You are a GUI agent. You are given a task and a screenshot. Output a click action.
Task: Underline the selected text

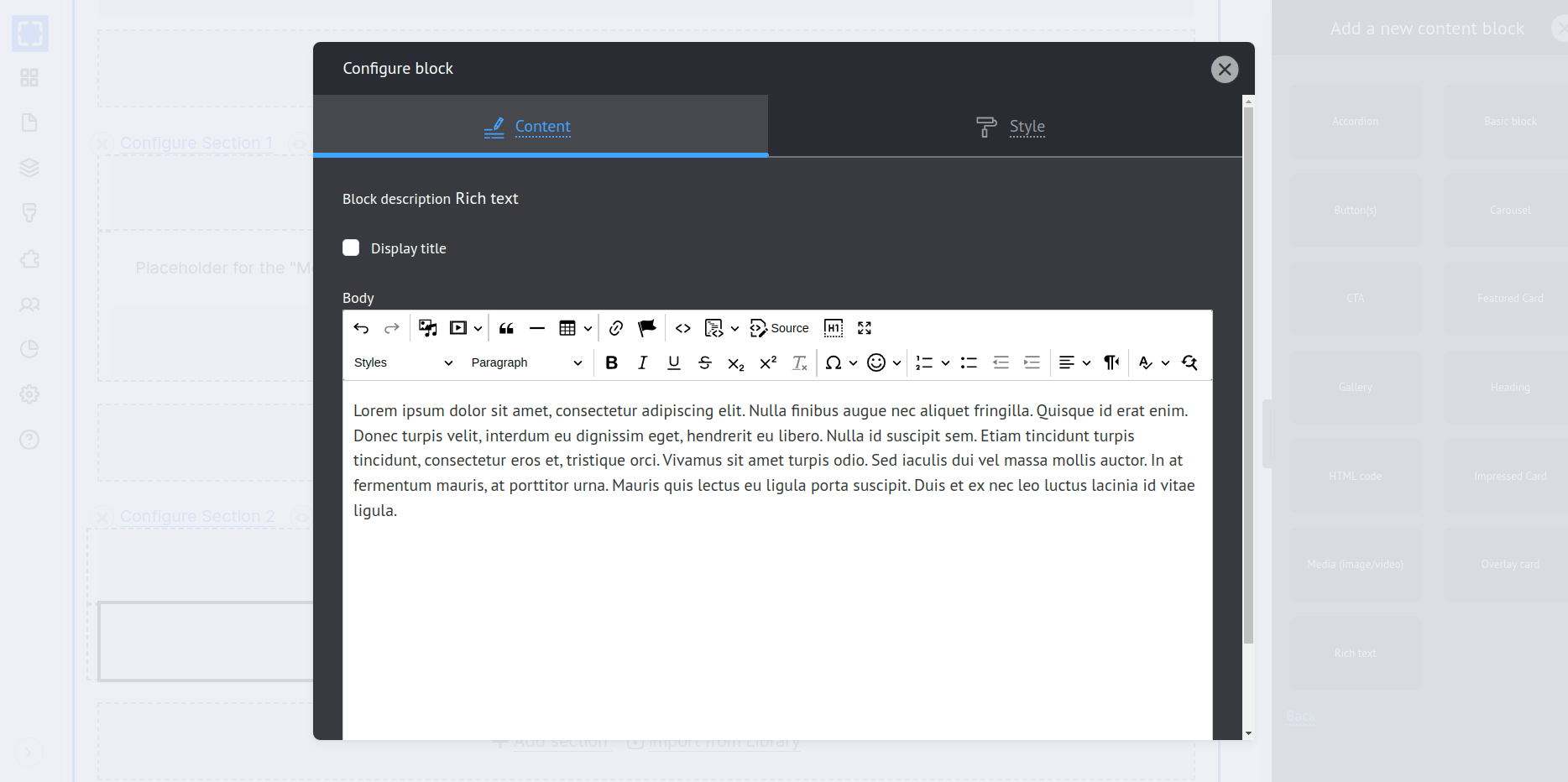[674, 362]
